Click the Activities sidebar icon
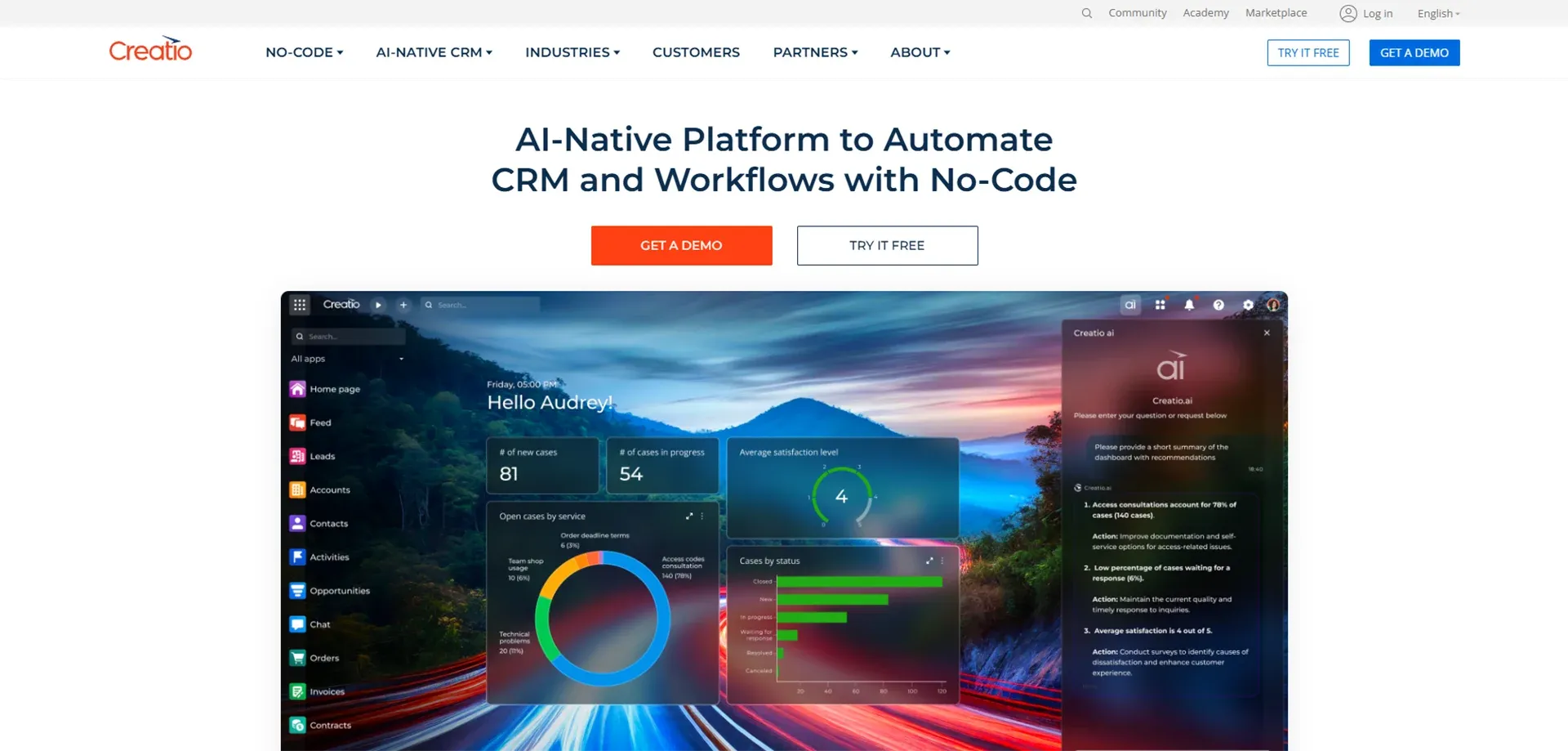 point(297,557)
